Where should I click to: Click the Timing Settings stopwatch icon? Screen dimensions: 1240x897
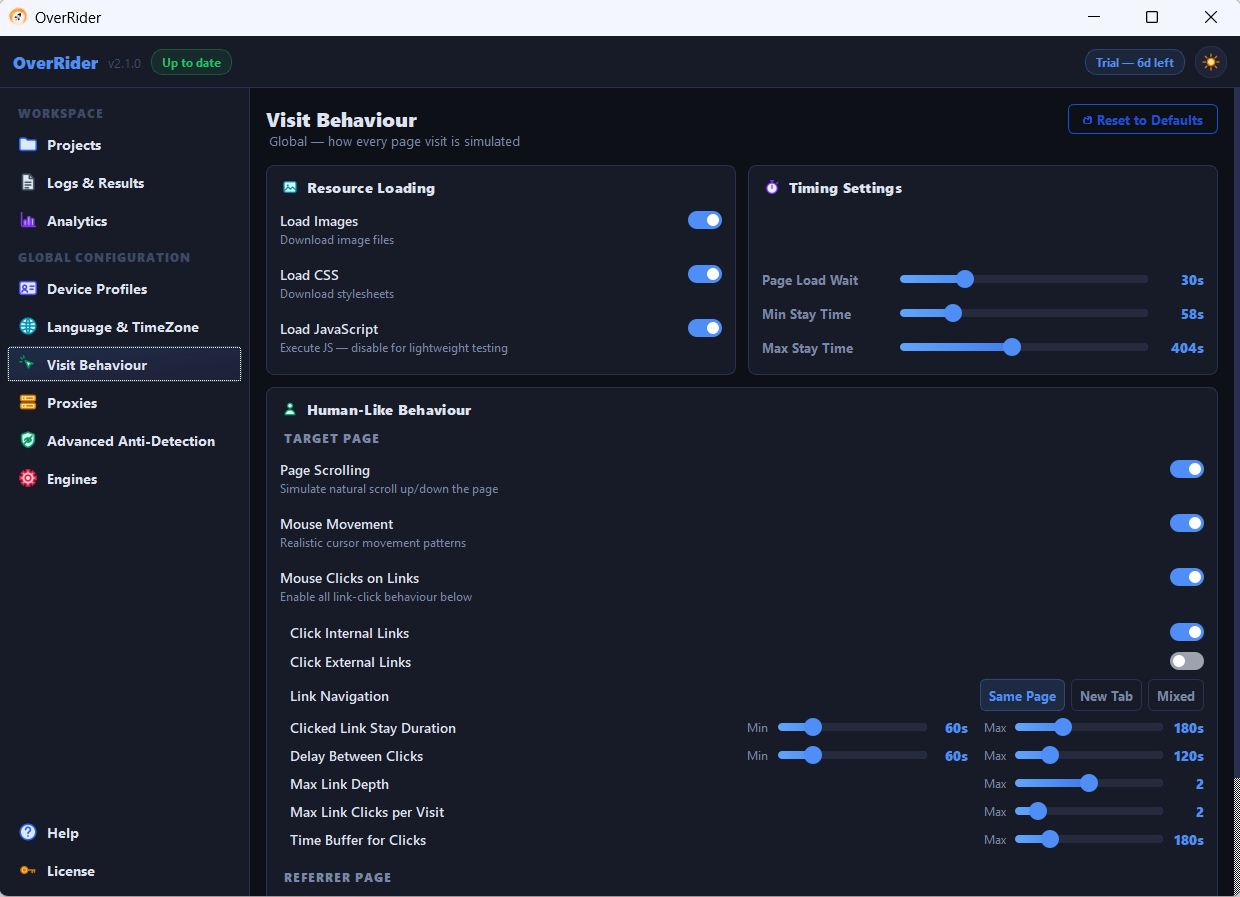point(772,187)
